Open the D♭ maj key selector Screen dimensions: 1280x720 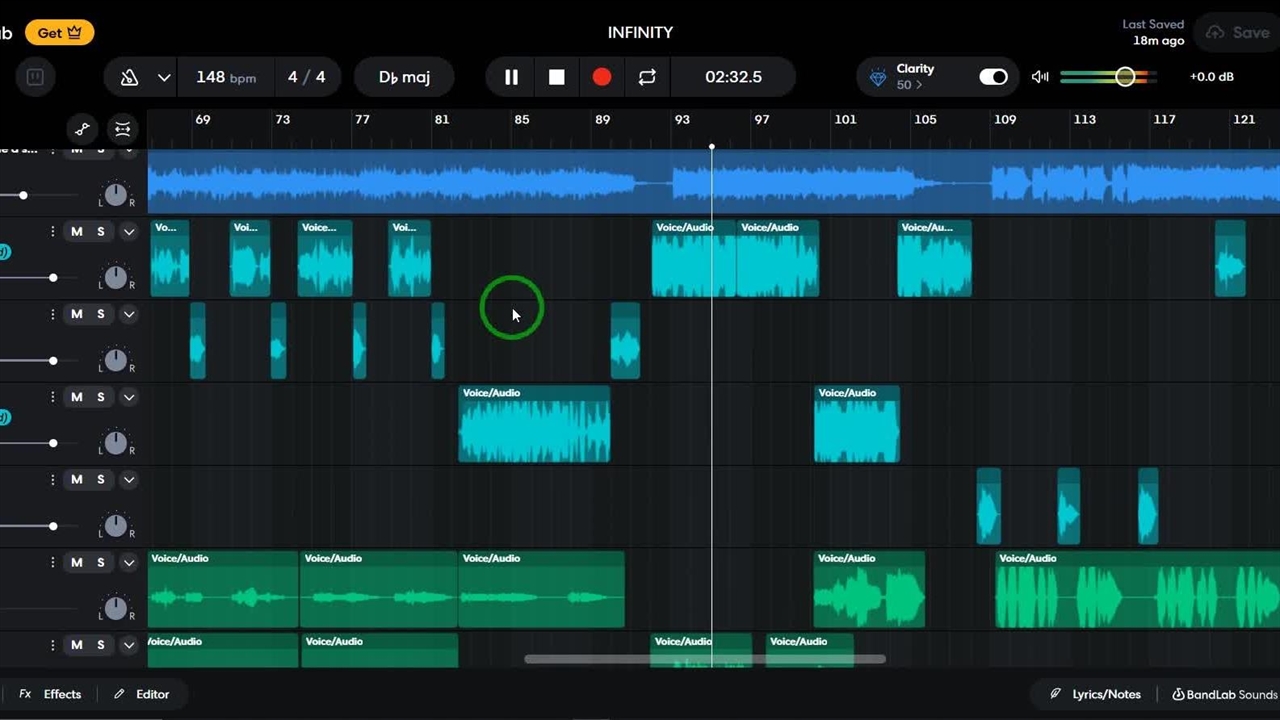pyautogui.click(x=404, y=77)
